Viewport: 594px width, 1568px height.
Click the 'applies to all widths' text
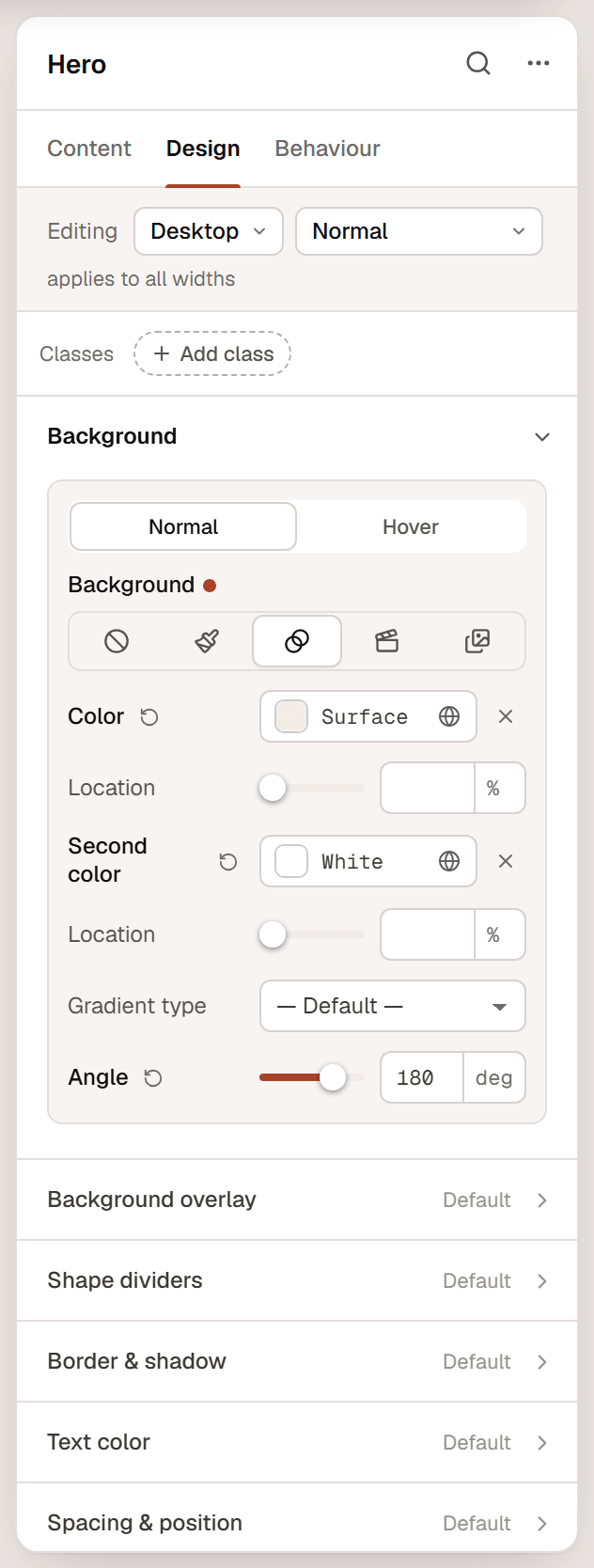point(141,279)
